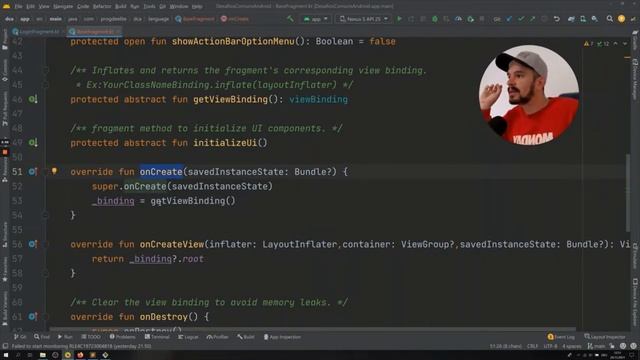Click the implemented-in gutter icon on line 49
The image size is (640, 360).
(x=33, y=142)
